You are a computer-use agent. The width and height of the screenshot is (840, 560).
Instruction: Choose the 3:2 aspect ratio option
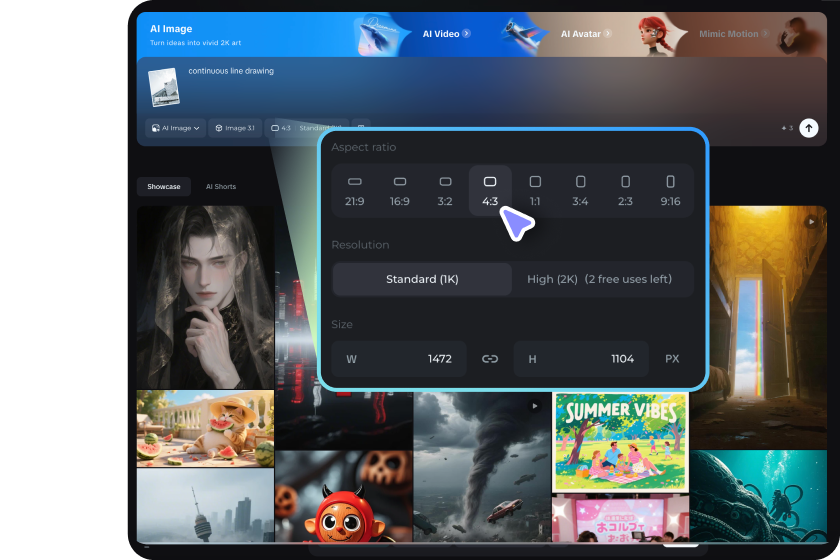click(445, 191)
